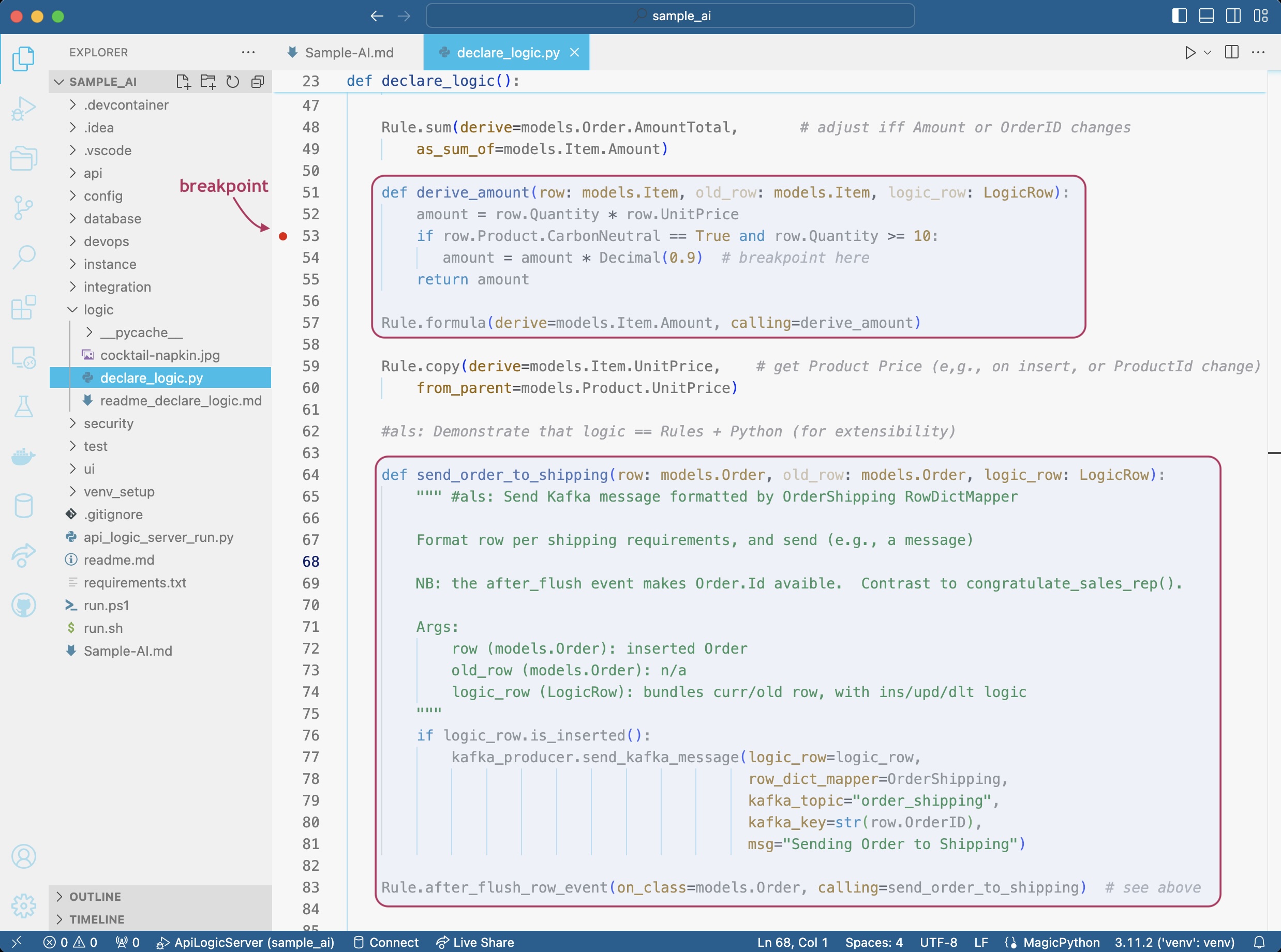Open the Testing flask view
1281x952 pixels.
point(23,407)
